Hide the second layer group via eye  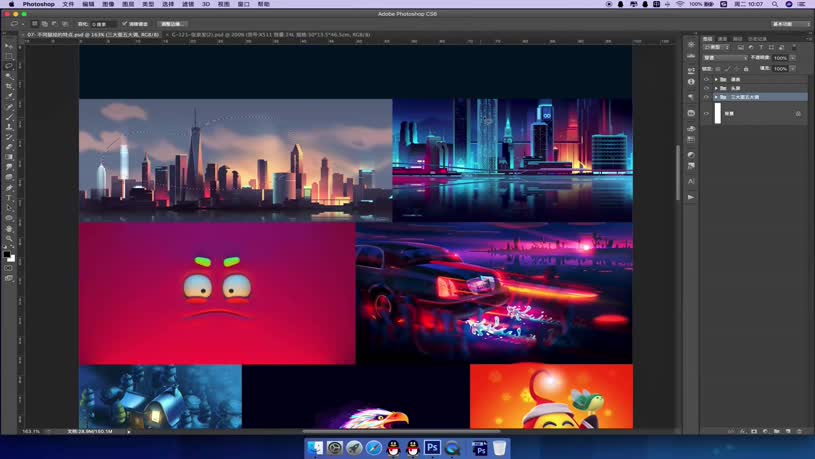pos(706,88)
